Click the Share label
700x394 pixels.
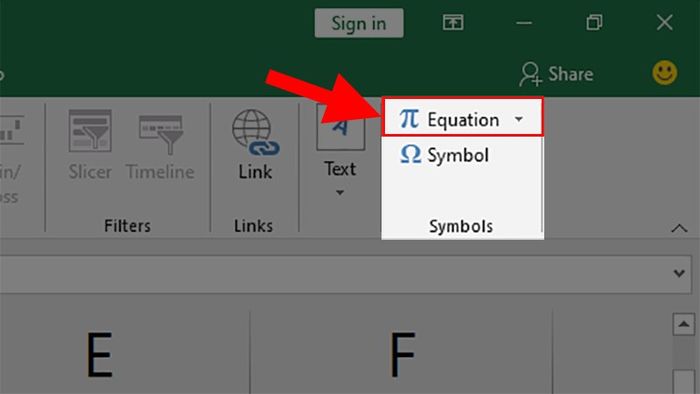571,74
